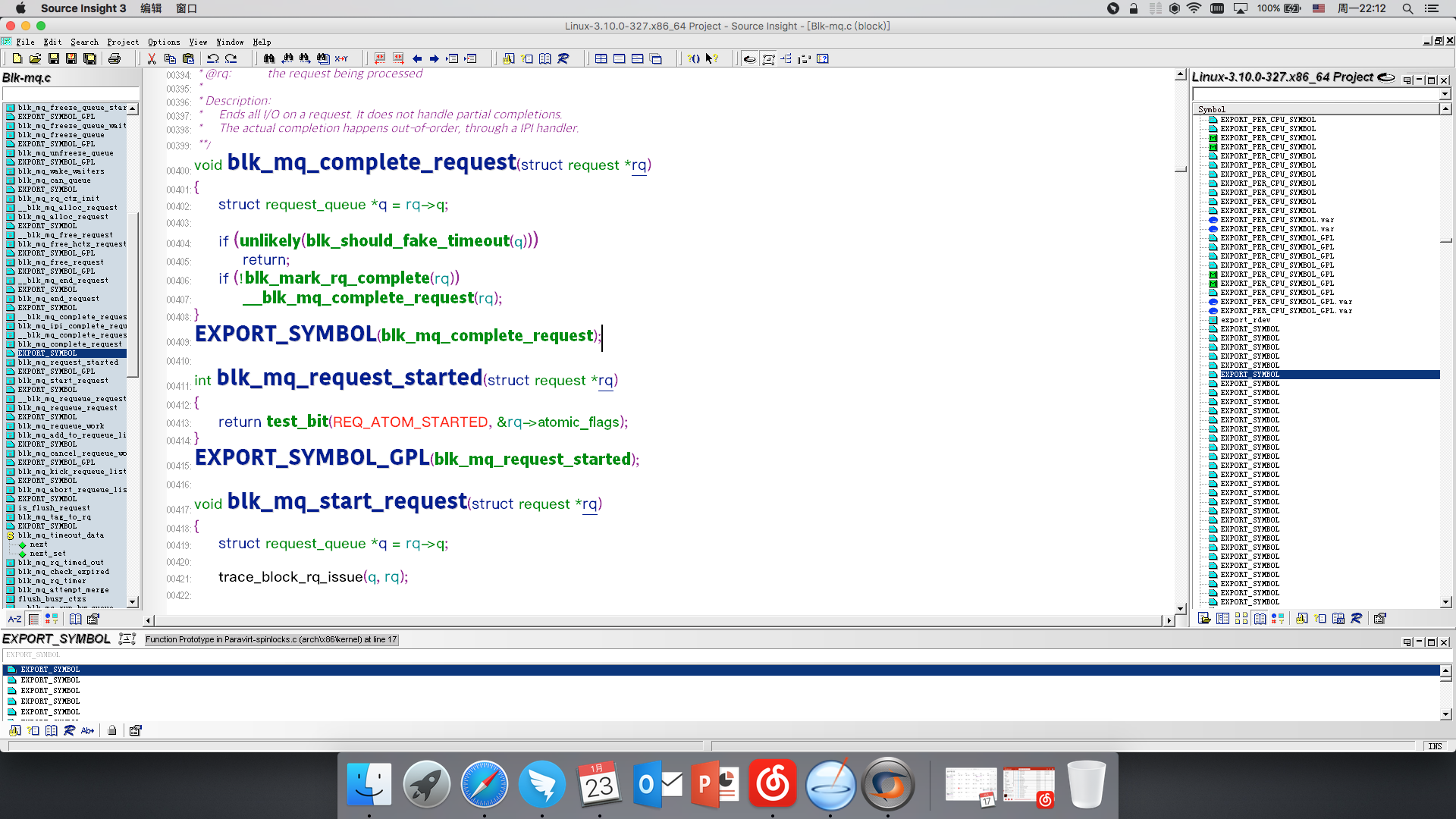Click the Undo arrow icon

coord(213,58)
